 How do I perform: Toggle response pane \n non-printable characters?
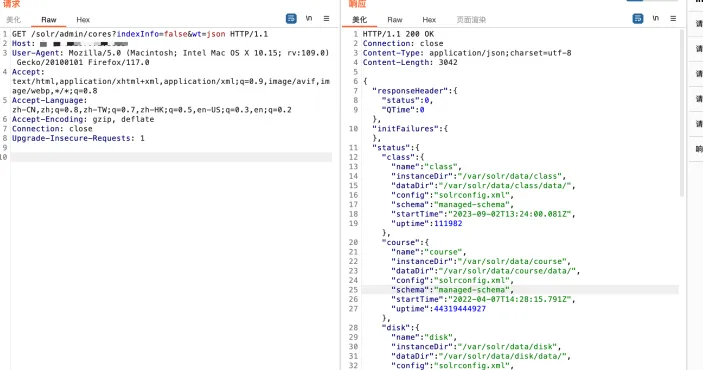655,18
